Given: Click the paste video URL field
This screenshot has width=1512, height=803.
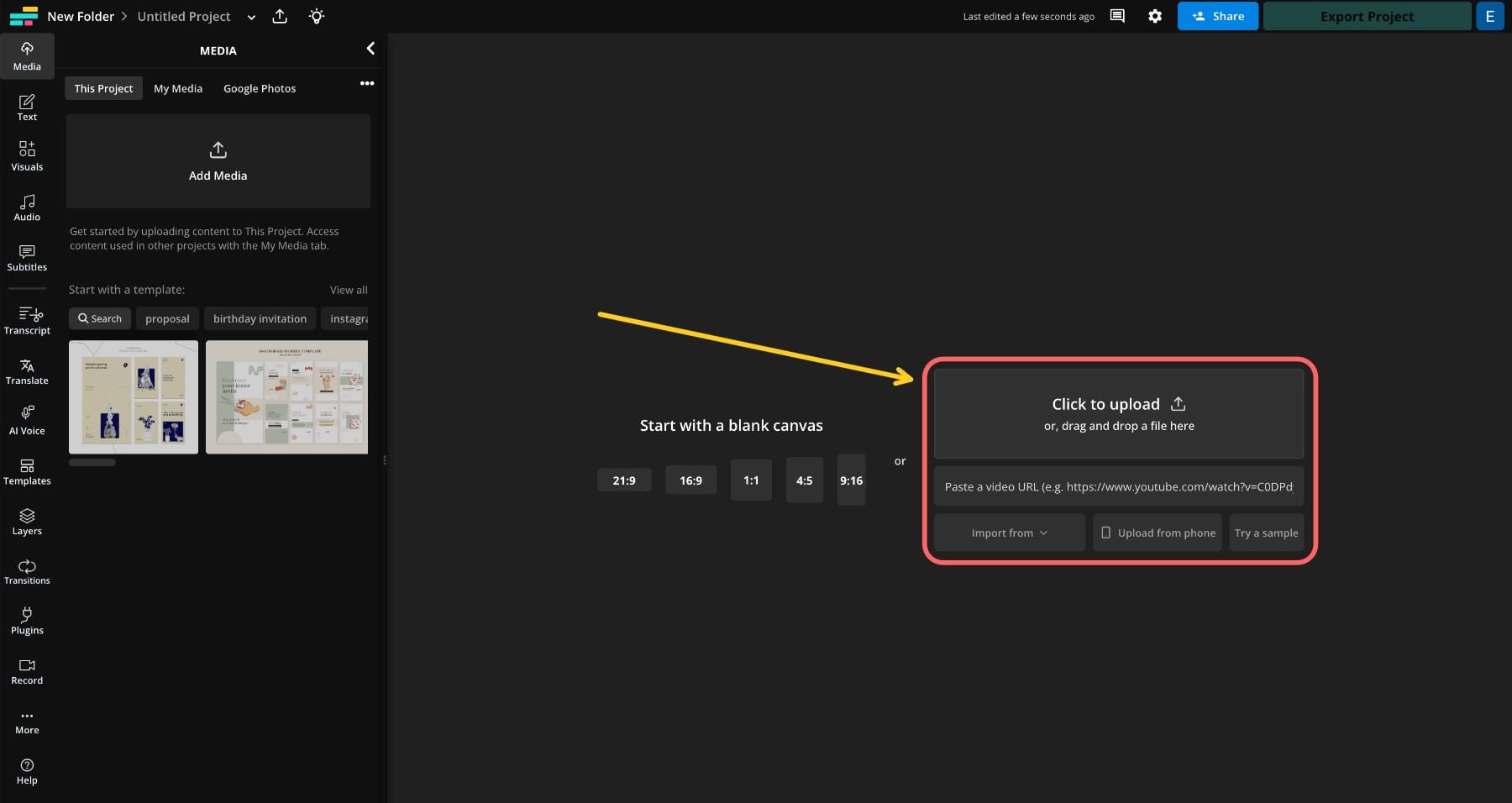Looking at the screenshot, I should [1117, 486].
